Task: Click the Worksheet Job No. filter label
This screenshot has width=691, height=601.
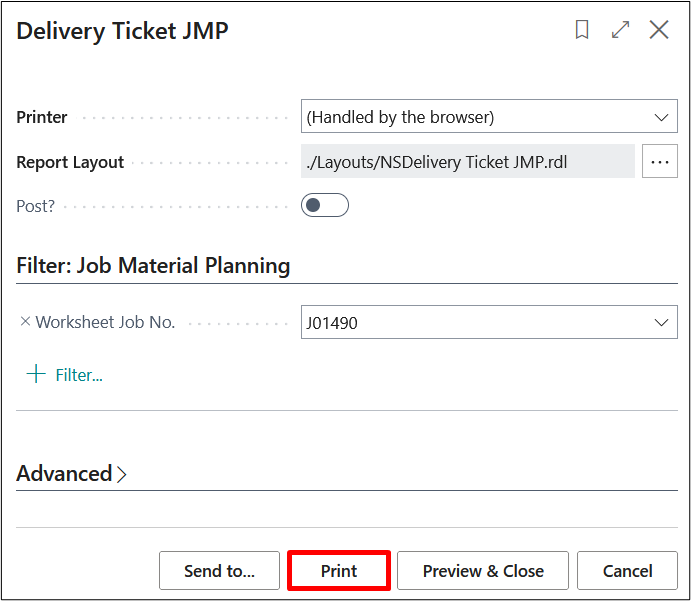Action: pos(105,322)
